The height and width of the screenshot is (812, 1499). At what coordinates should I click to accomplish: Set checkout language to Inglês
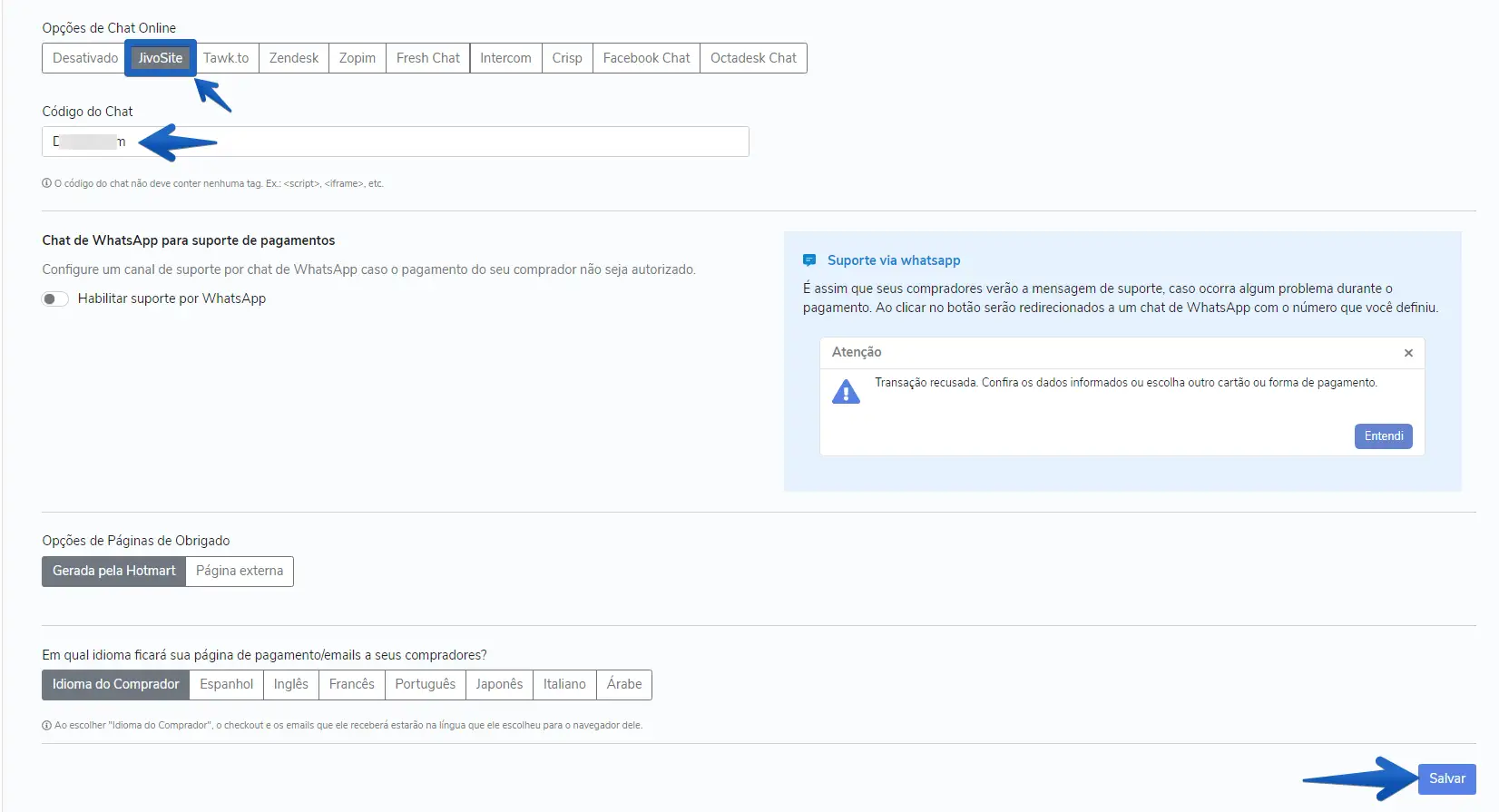pyautogui.click(x=290, y=684)
